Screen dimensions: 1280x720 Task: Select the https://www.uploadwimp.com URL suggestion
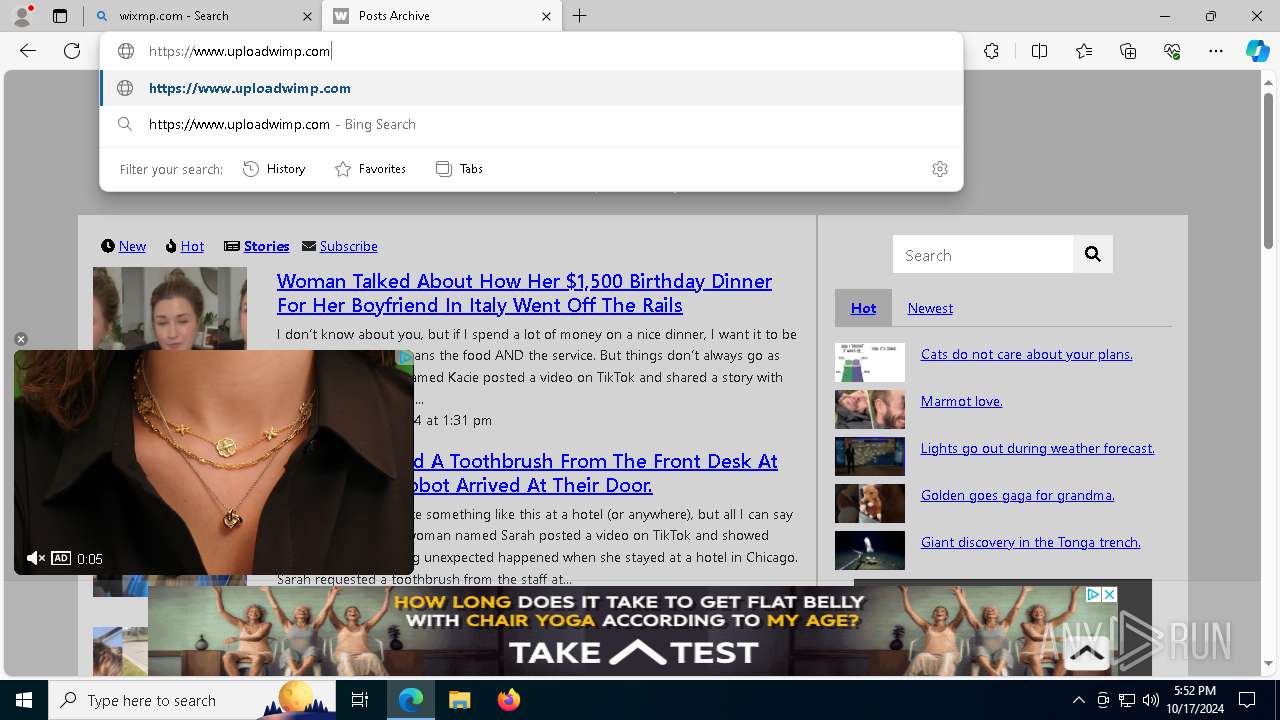point(532,88)
